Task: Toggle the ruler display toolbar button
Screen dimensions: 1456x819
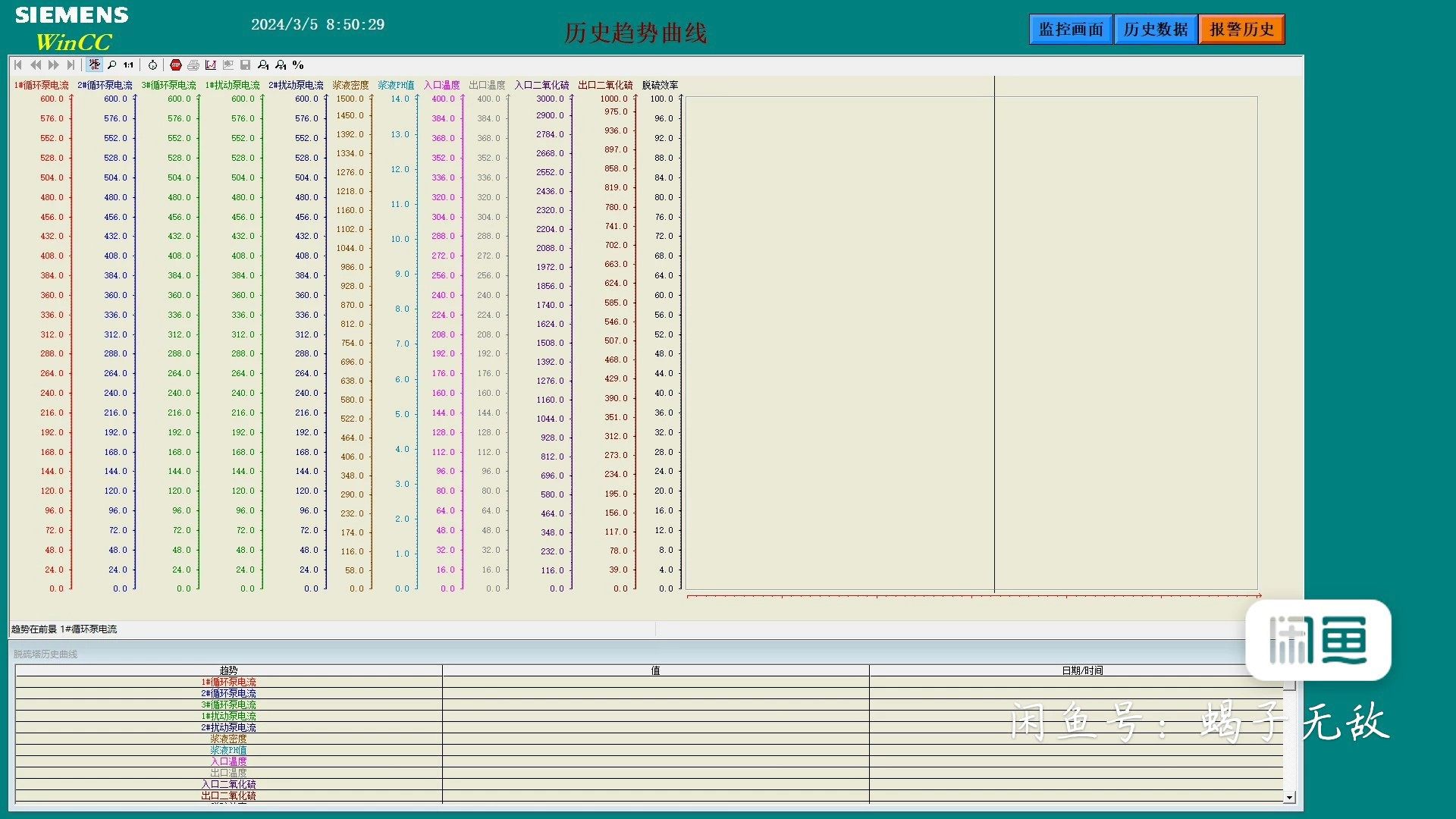Action: point(94,65)
